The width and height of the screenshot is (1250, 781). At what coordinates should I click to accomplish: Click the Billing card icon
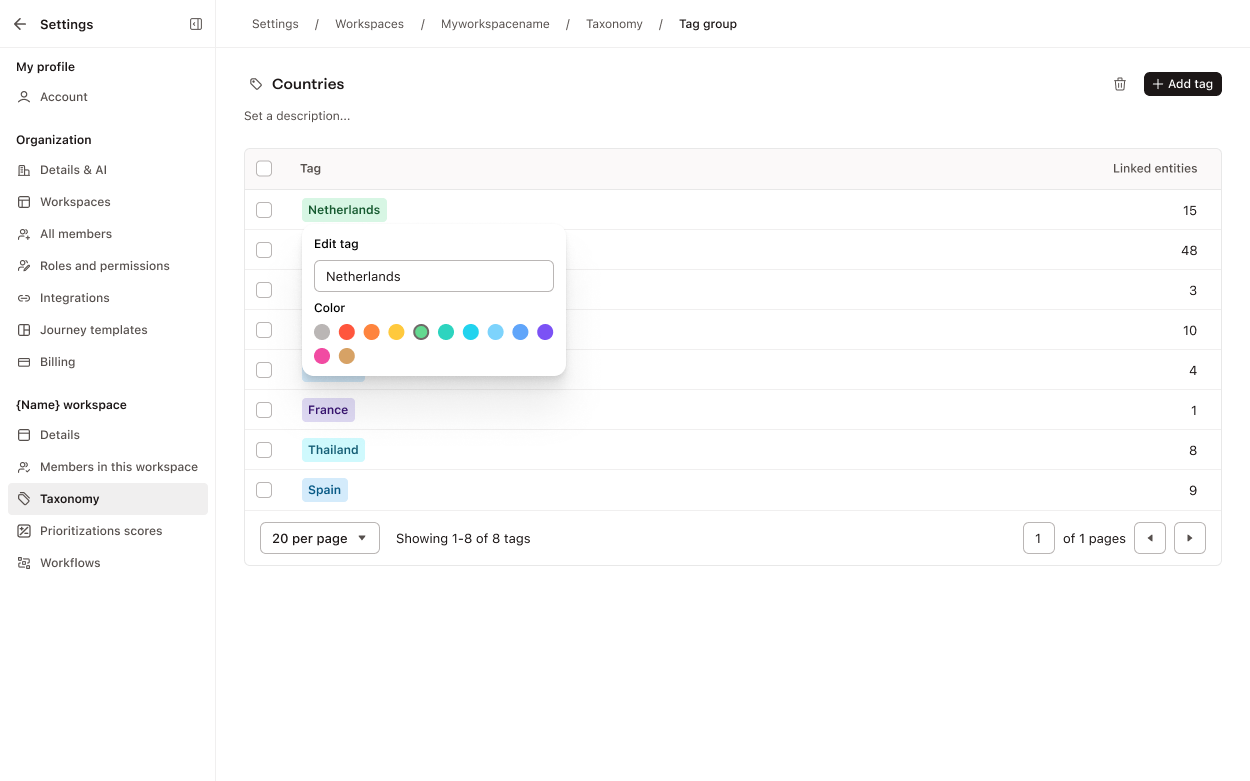(x=24, y=362)
